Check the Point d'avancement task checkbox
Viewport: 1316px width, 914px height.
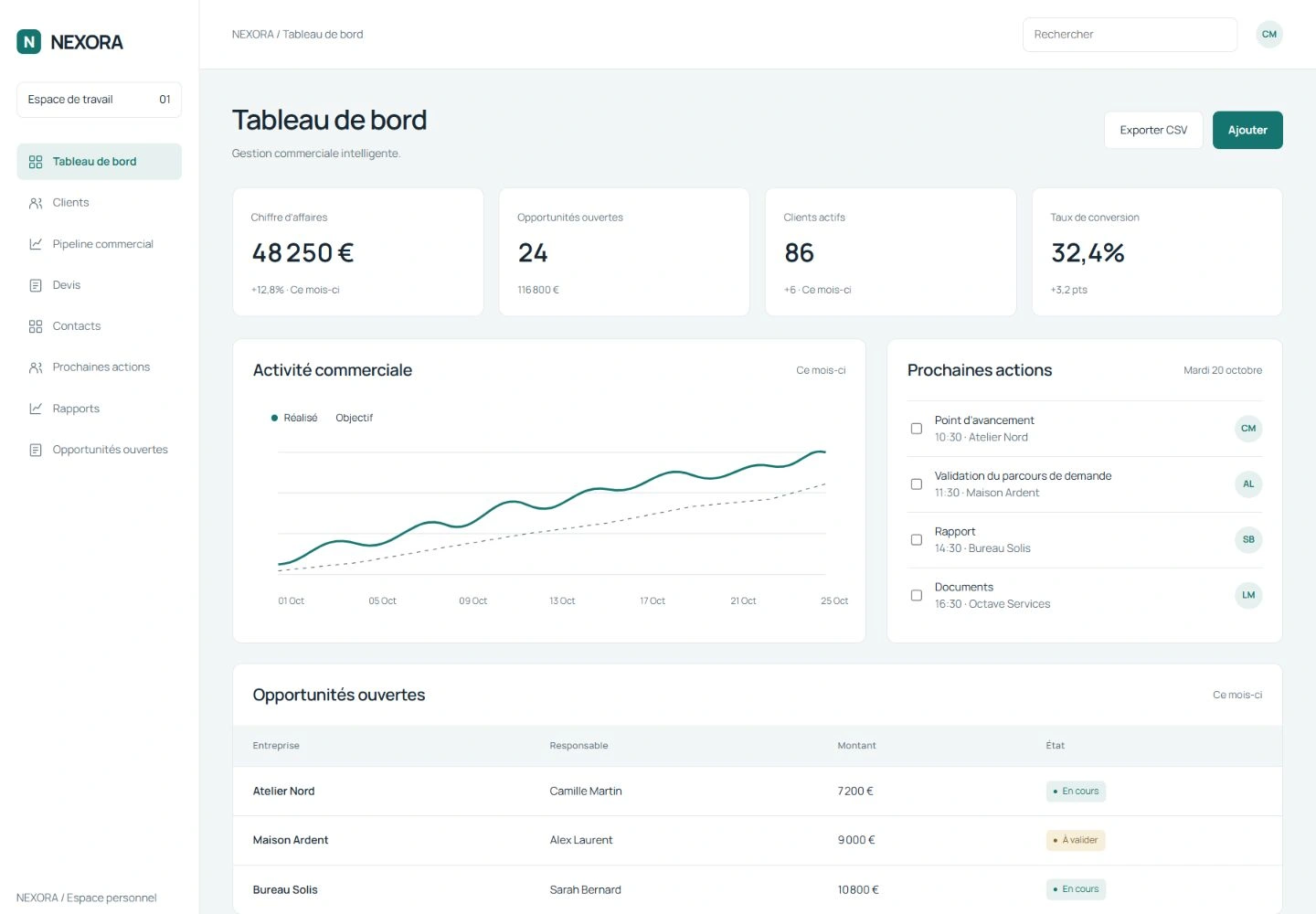(x=916, y=429)
